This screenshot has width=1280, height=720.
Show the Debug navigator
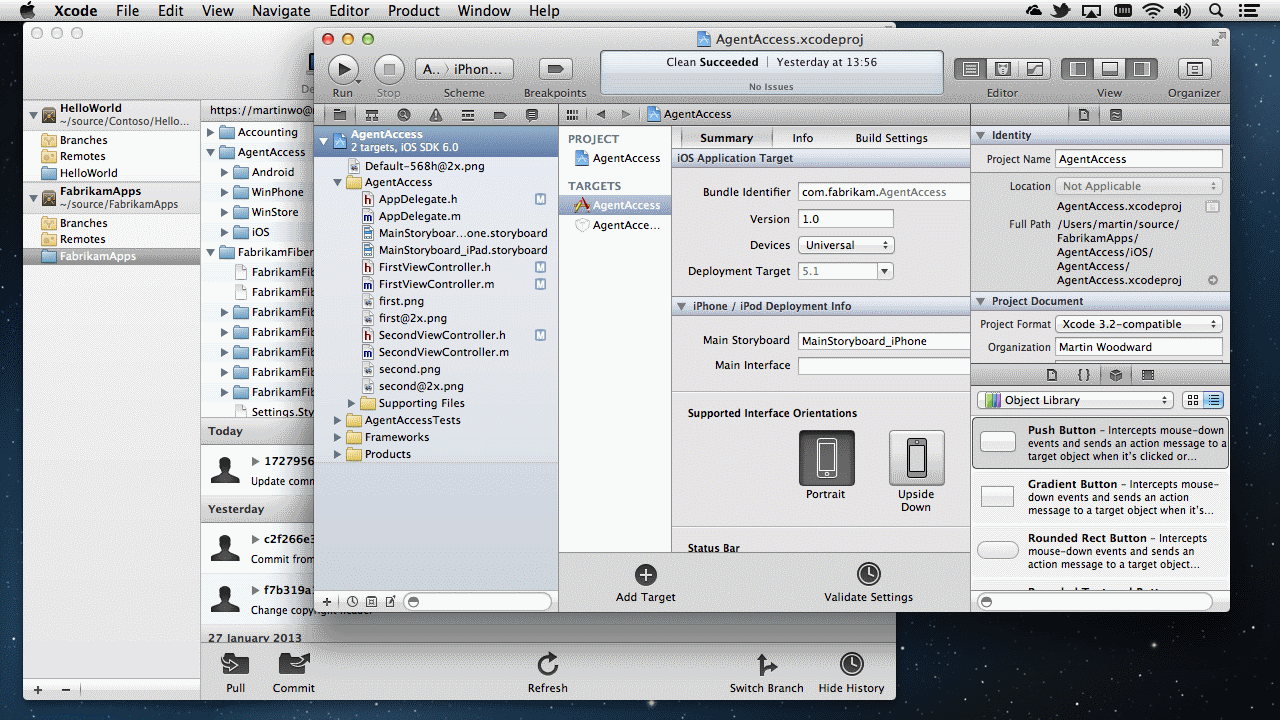[x=468, y=115]
